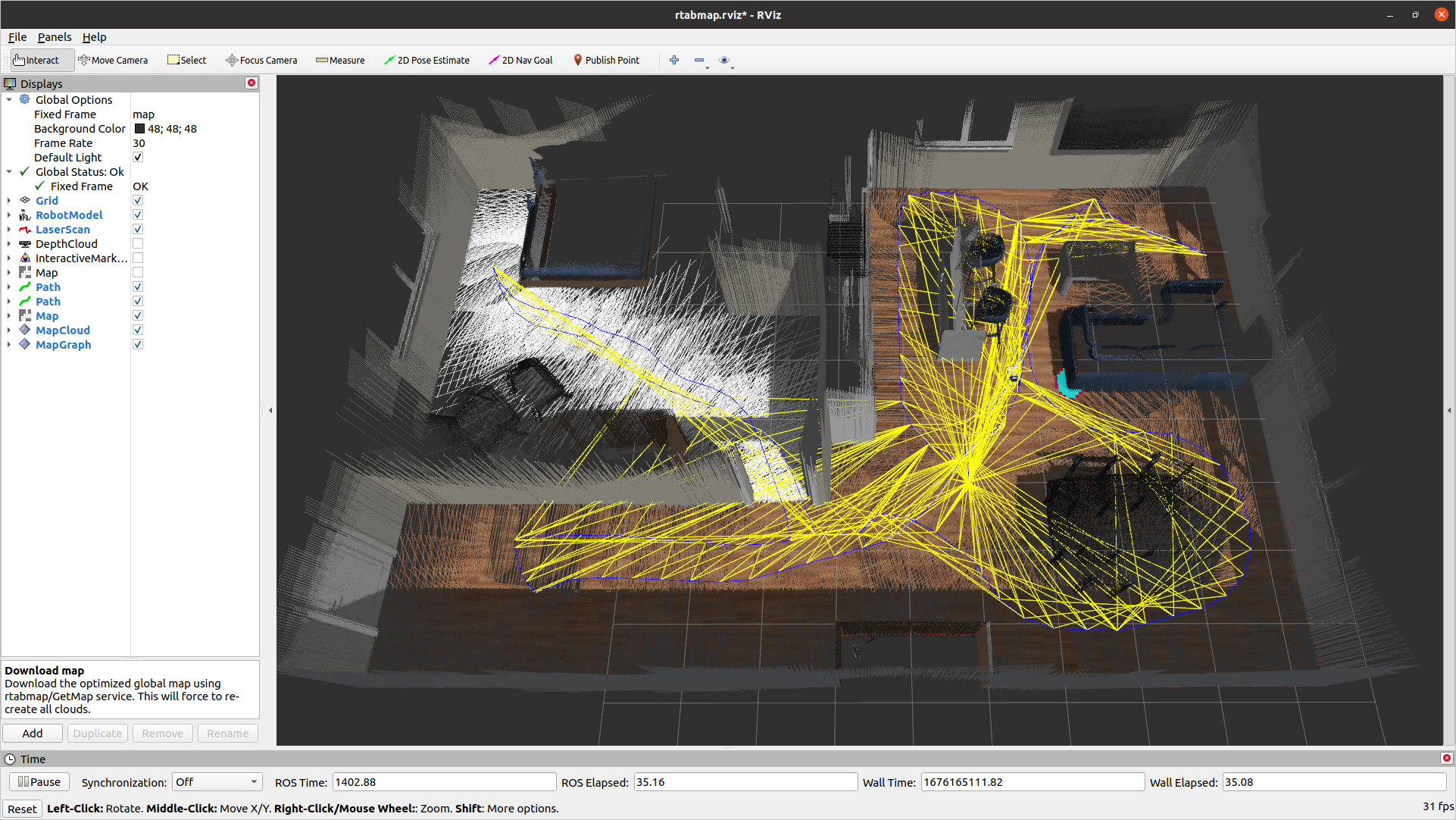Open the Help menu
Screen dimensions: 1456x820
pyautogui.click(x=94, y=37)
